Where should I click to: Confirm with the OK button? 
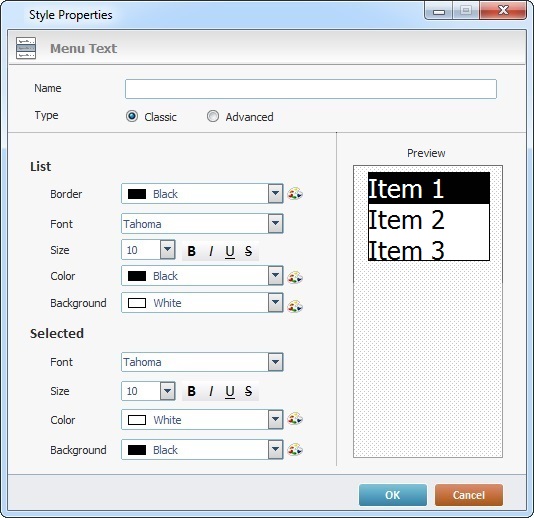(393, 495)
